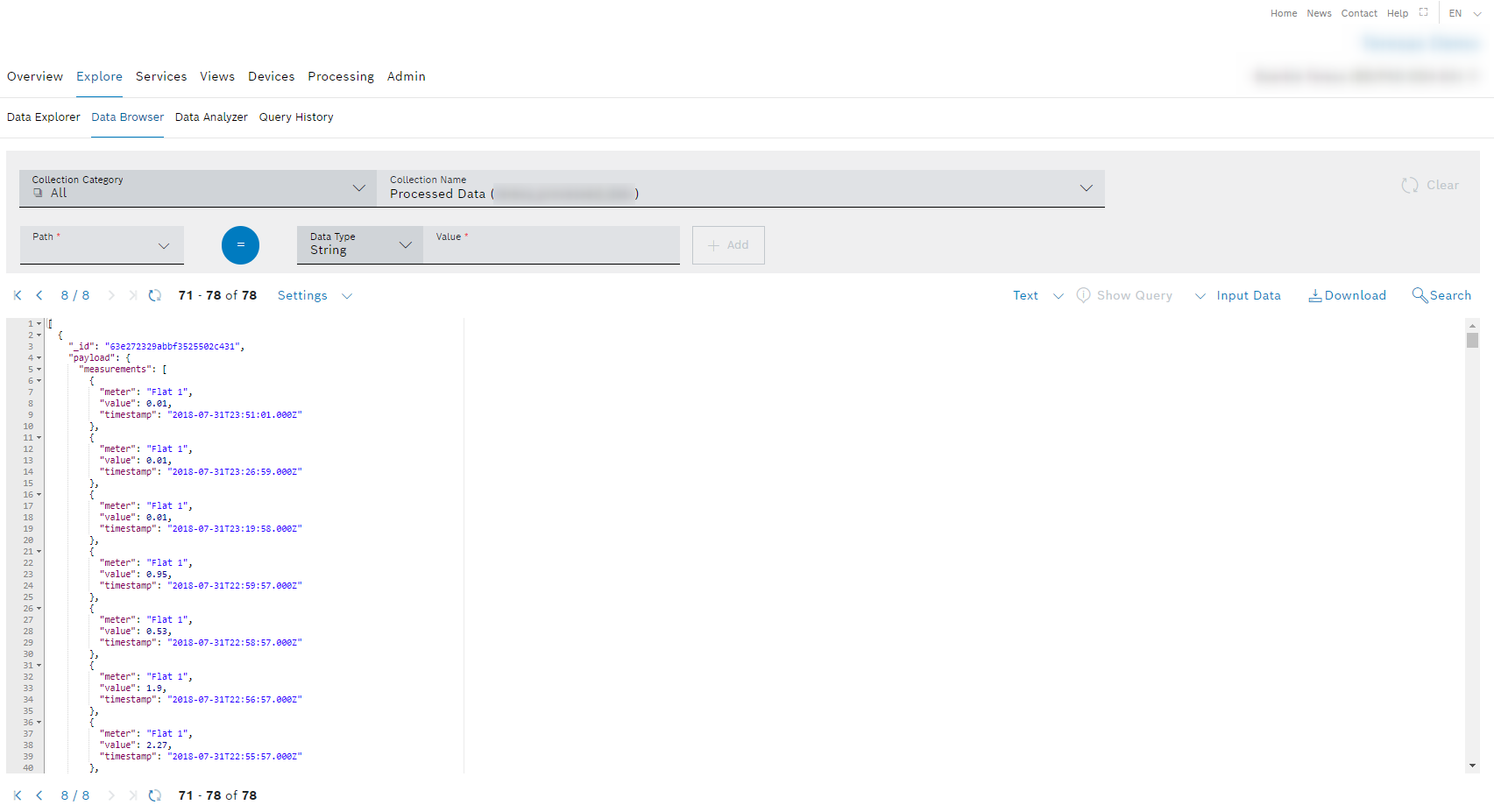Go to previous page in top pagination
The height and width of the screenshot is (812, 1494).
pyautogui.click(x=39, y=295)
